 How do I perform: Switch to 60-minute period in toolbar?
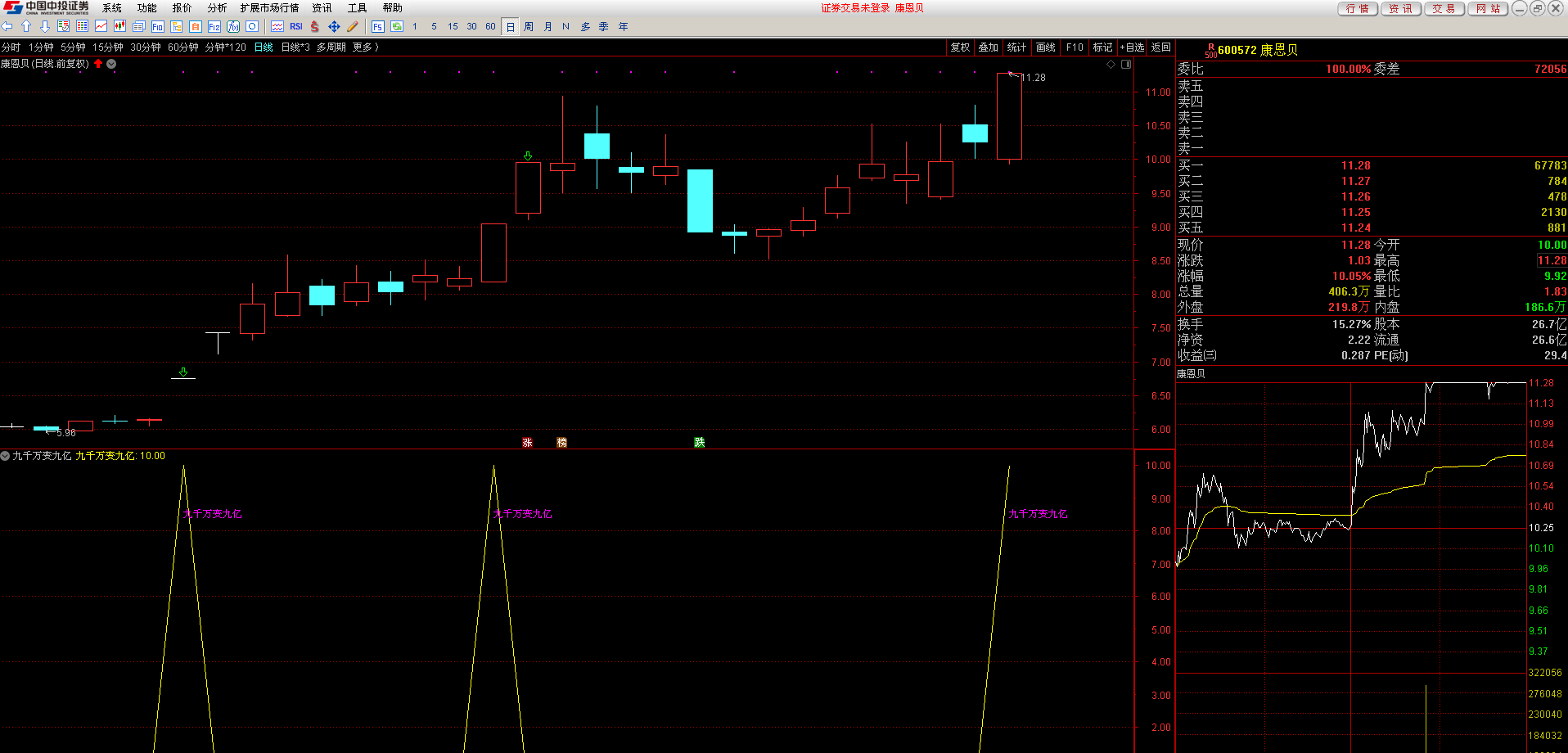[490, 26]
